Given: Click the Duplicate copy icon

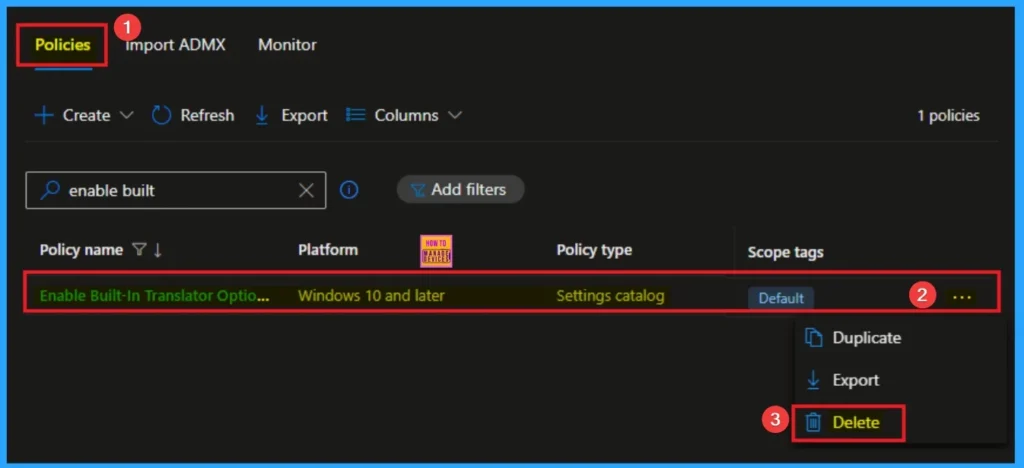Looking at the screenshot, I should click(813, 337).
